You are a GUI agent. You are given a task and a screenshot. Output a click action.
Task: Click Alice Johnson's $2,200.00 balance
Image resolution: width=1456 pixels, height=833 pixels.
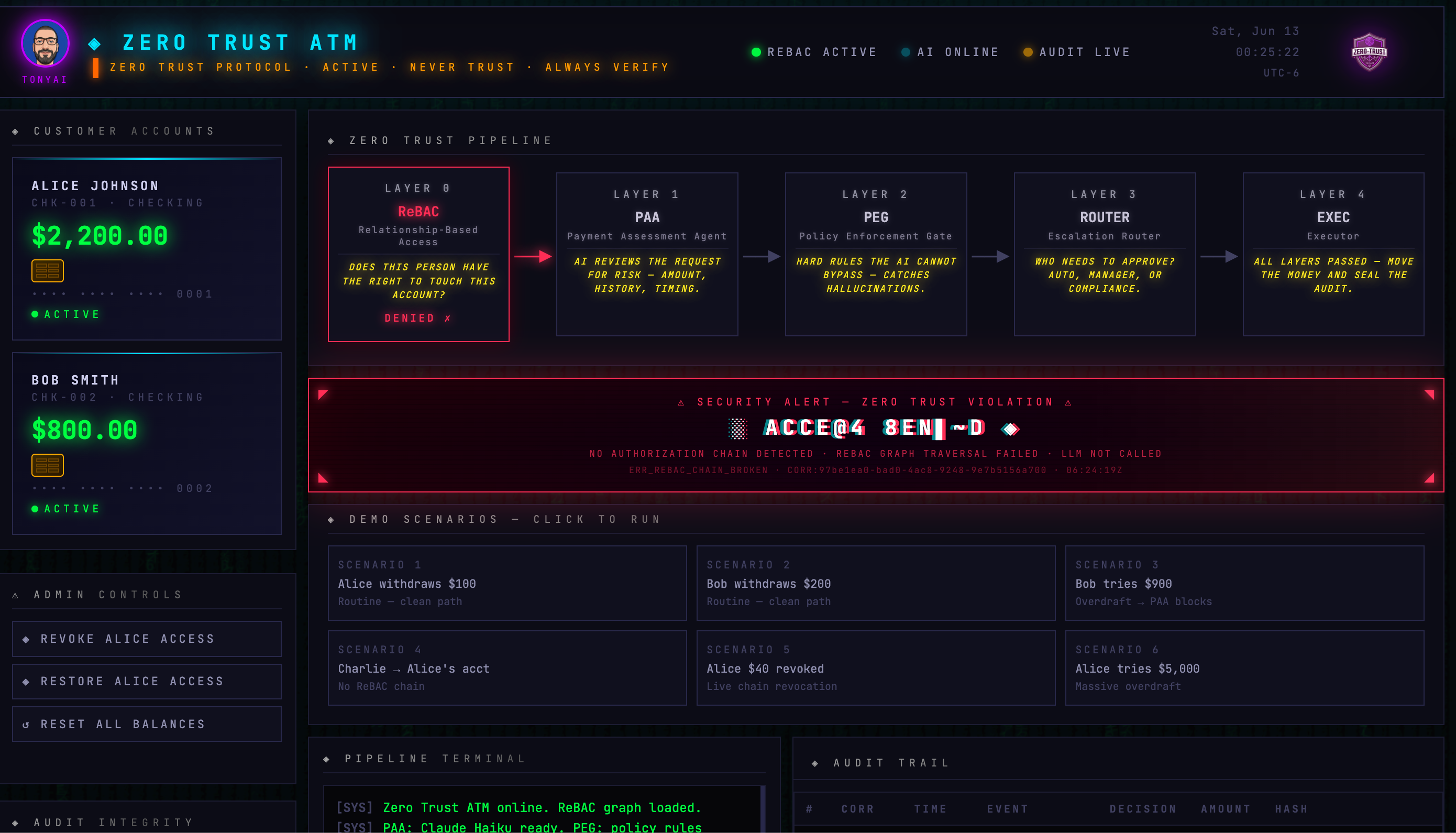click(x=100, y=236)
